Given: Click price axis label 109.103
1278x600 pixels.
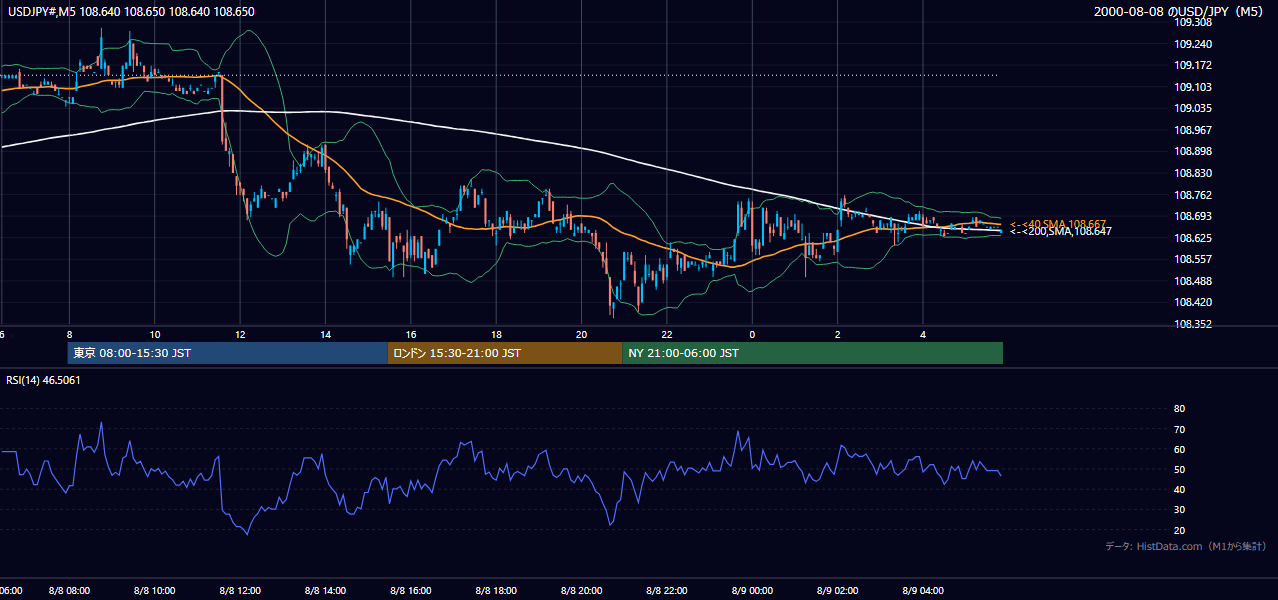Looking at the screenshot, I should (x=1191, y=87).
